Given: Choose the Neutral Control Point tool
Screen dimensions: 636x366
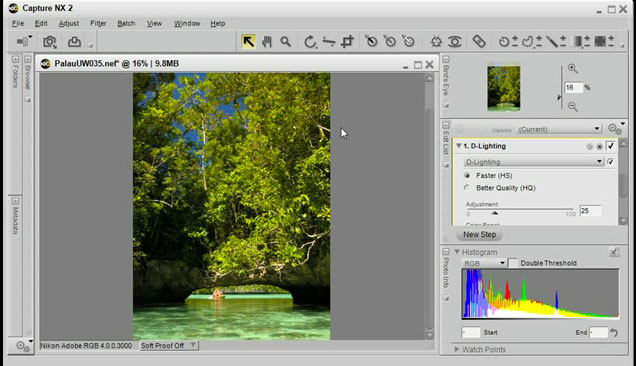Looking at the screenshot, I should tap(390, 41).
